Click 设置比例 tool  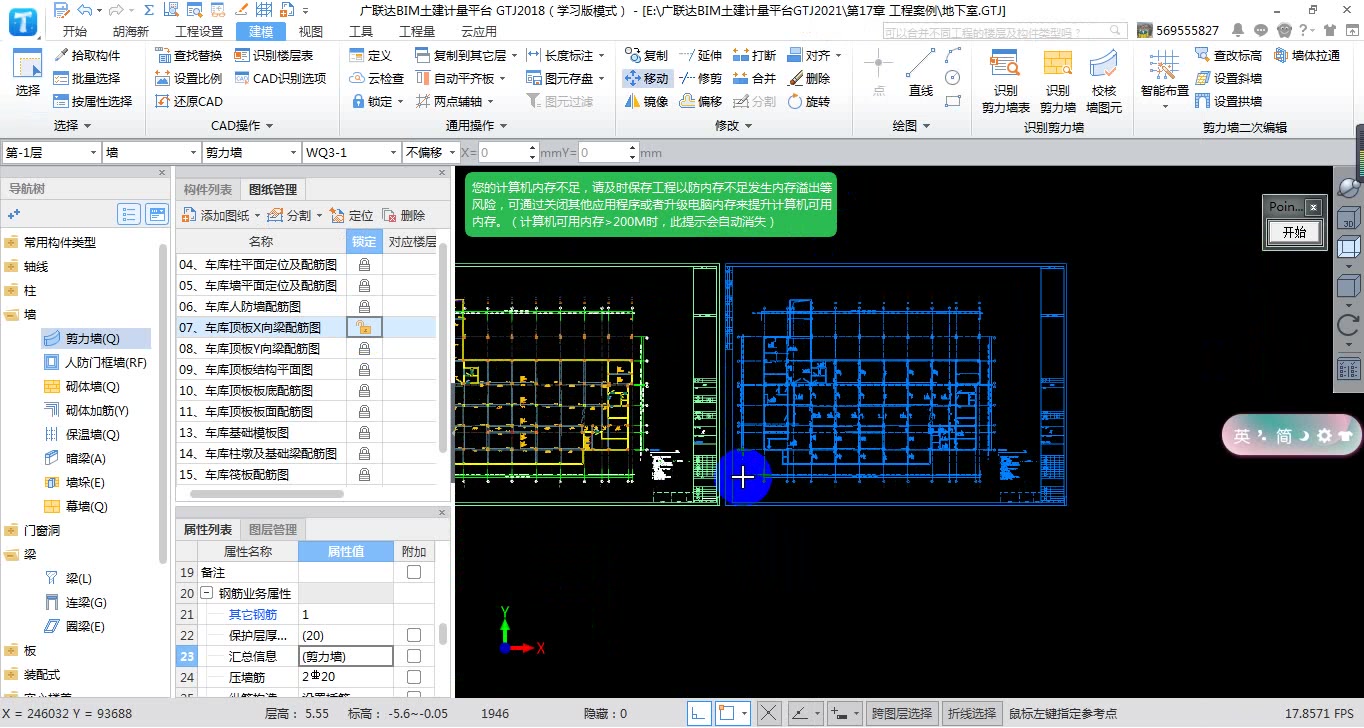tap(189, 78)
